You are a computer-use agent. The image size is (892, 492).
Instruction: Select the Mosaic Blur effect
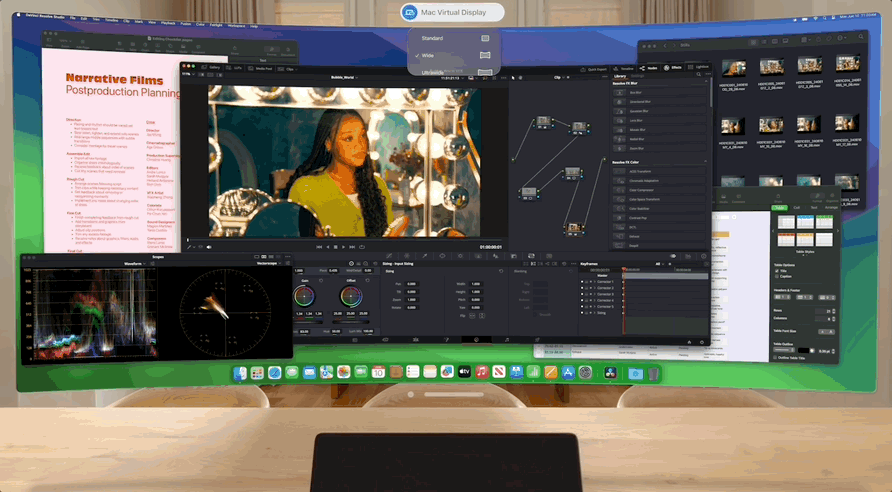coord(659,130)
